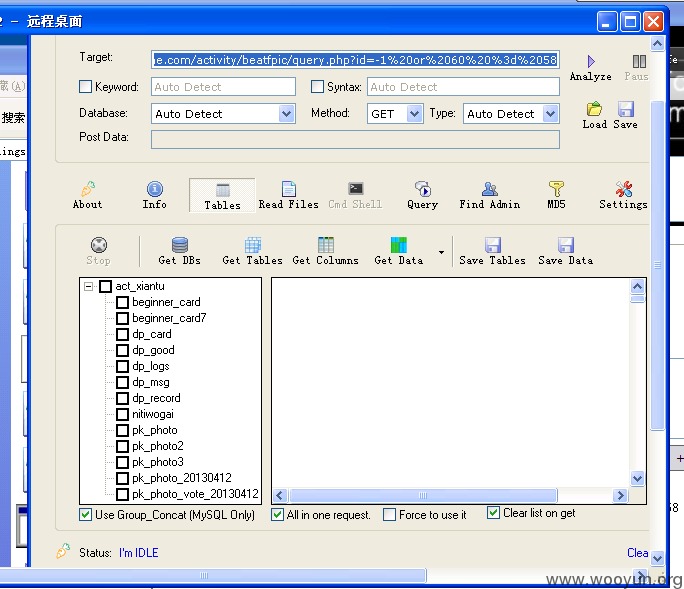Open the Type Auto Detect dropdown
The height and width of the screenshot is (589, 684).
coord(551,114)
